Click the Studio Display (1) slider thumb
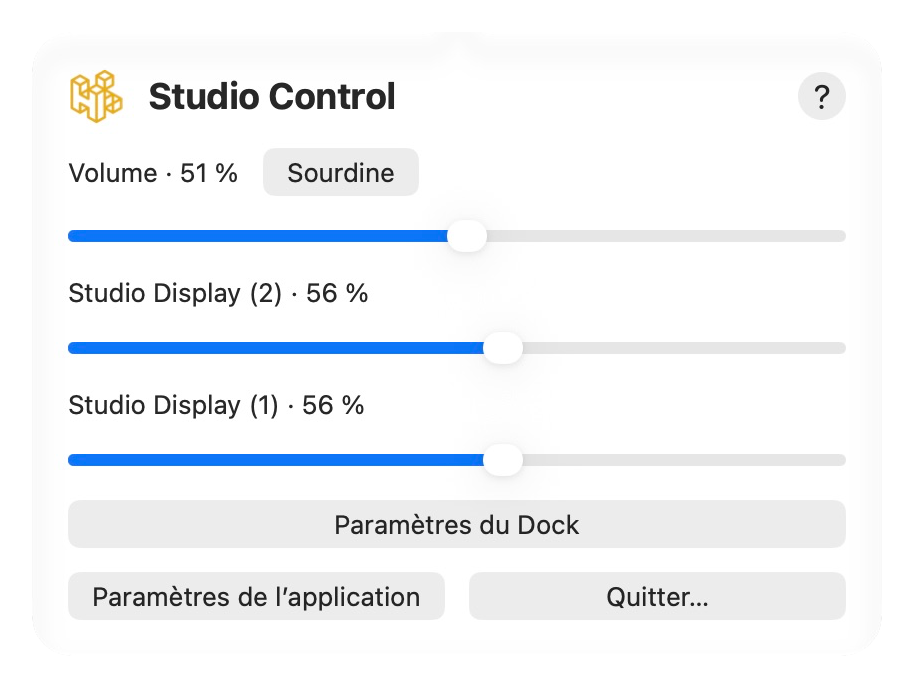Image resolution: width=914 pixels, height=688 pixels. point(503,460)
